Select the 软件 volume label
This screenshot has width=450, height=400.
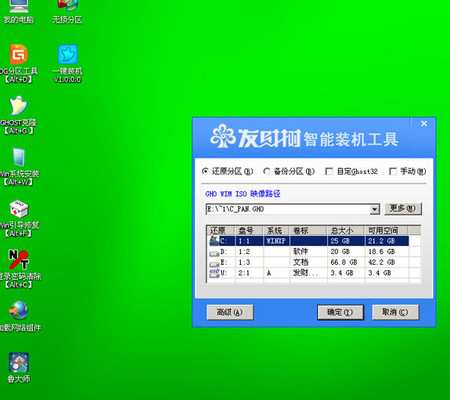(x=300, y=252)
